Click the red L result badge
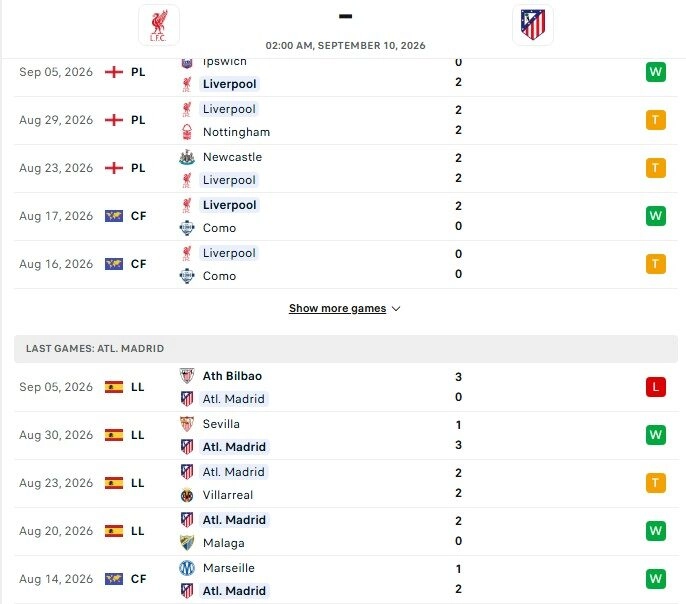Viewport: 686px width, 604px height. (655, 387)
